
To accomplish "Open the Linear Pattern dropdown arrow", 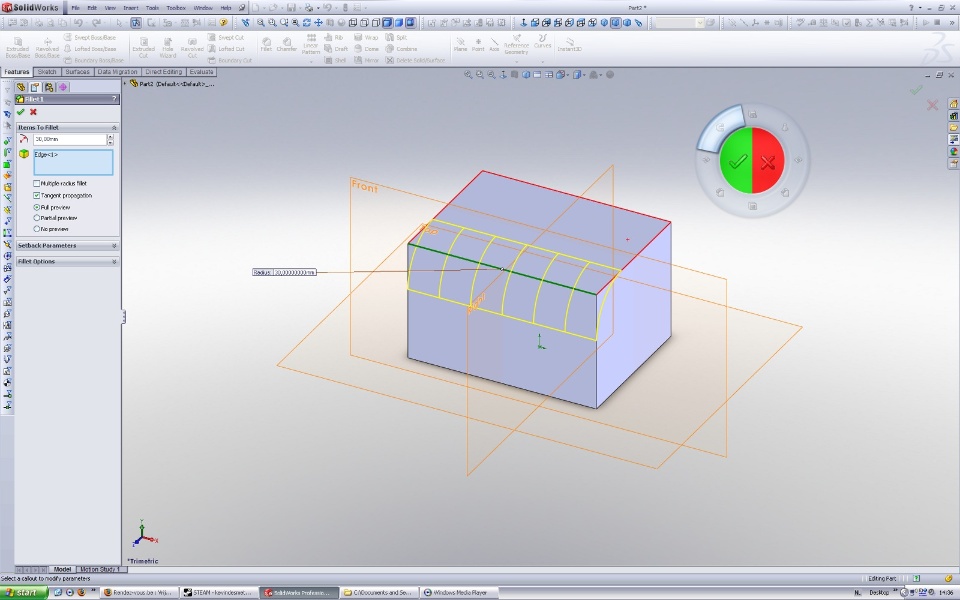I will click(310, 61).
